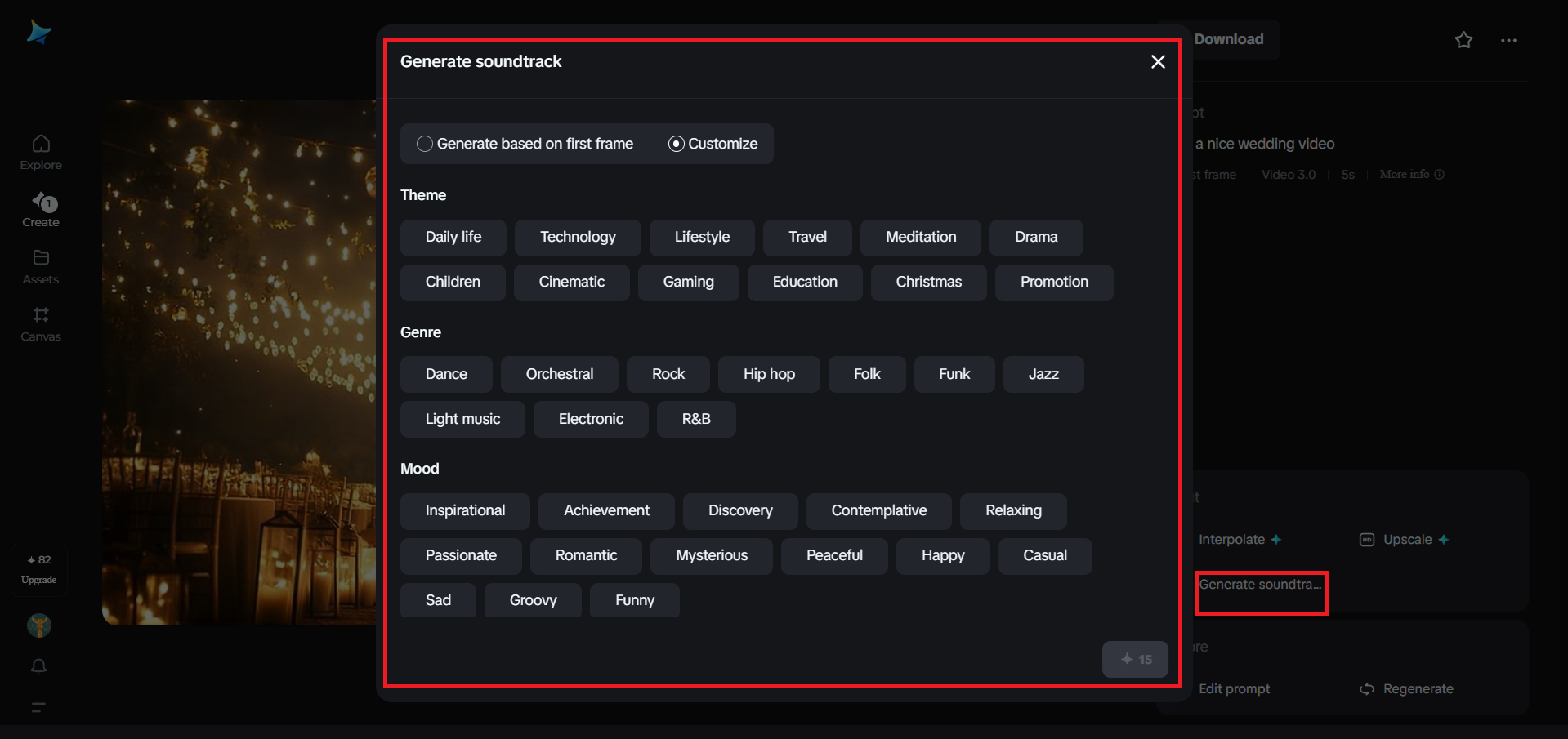Show More info about the video
Screen dimensions: 1568x739
[1412, 175]
